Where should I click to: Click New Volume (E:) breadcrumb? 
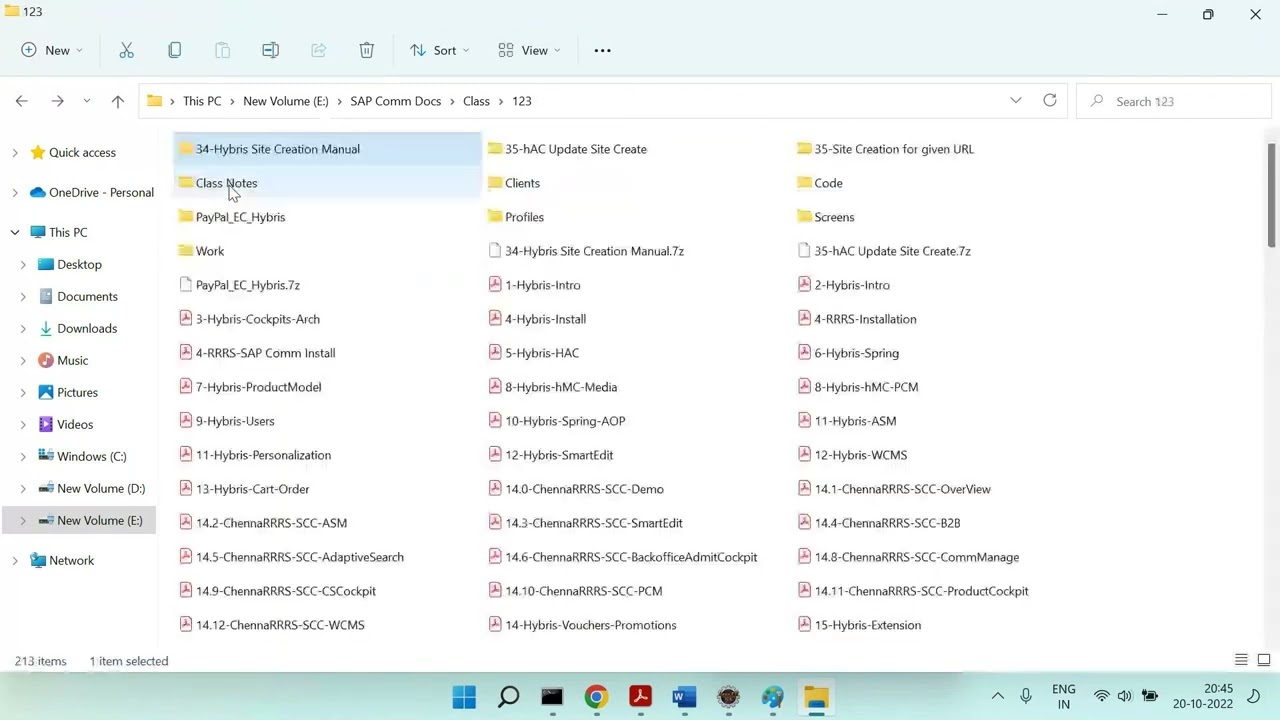pyautogui.click(x=286, y=101)
